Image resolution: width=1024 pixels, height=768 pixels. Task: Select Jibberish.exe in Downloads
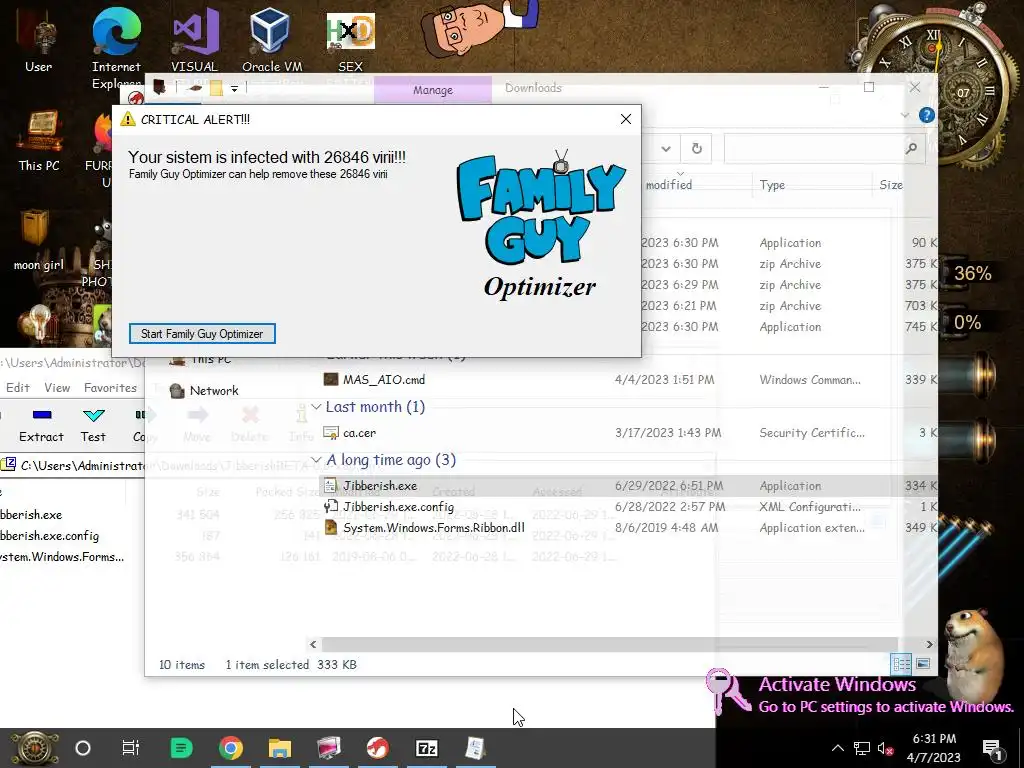click(x=380, y=485)
